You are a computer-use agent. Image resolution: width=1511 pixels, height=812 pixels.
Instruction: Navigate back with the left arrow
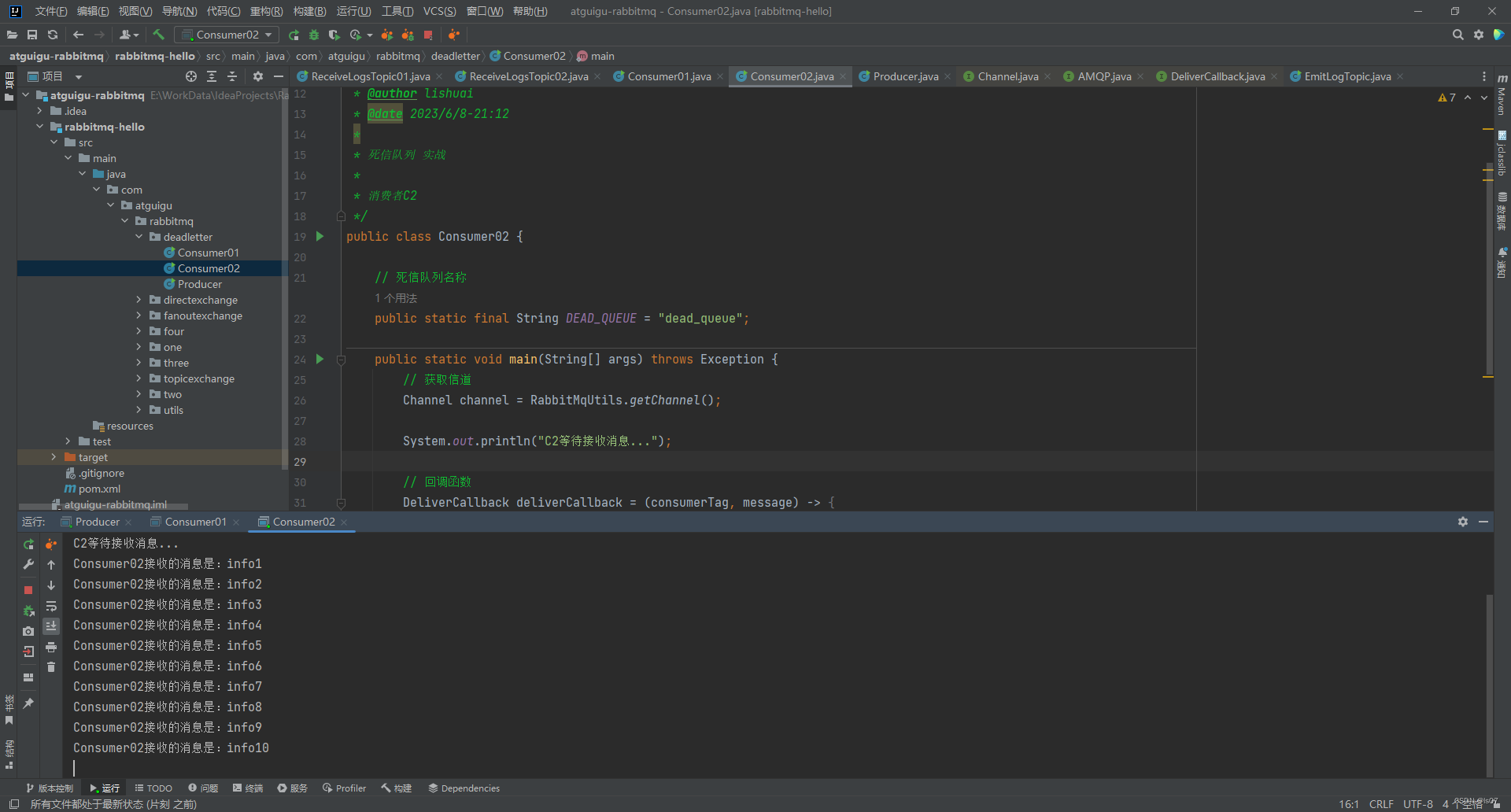coord(78,35)
